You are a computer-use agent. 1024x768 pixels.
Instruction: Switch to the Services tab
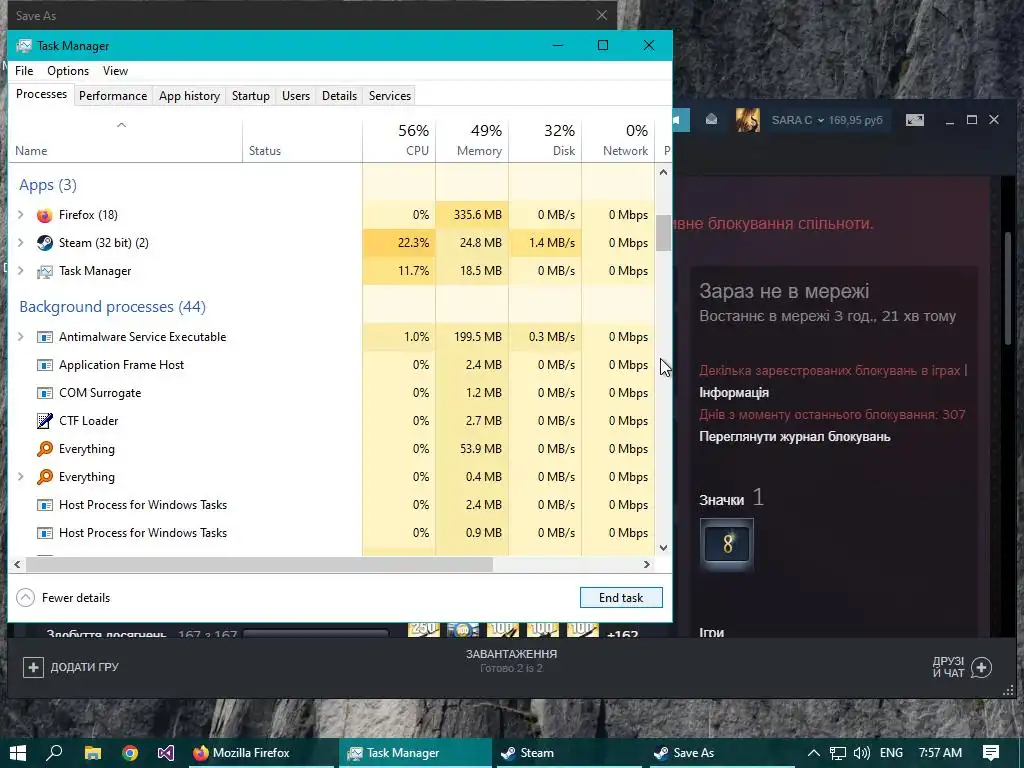coord(390,96)
